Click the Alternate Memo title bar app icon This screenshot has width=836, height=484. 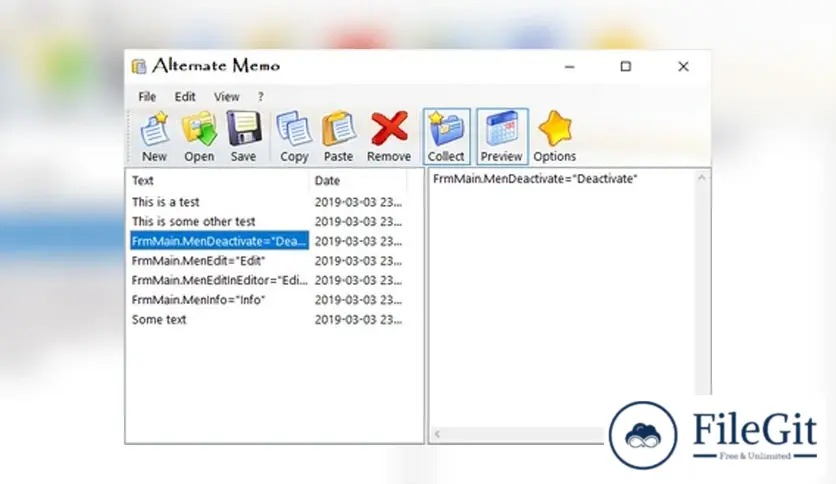point(139,67)
